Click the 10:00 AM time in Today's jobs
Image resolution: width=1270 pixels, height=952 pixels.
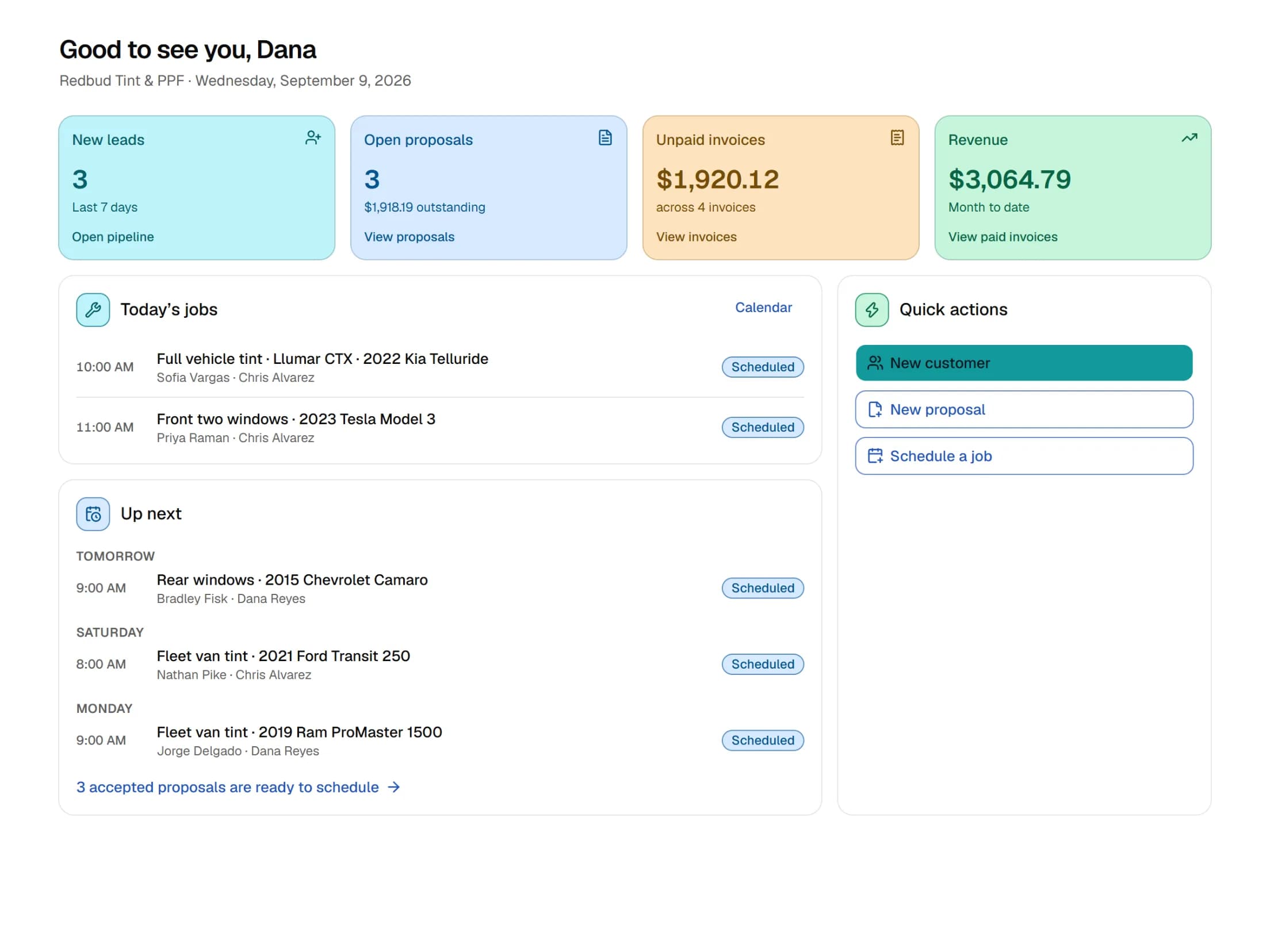tap(105, 367)
